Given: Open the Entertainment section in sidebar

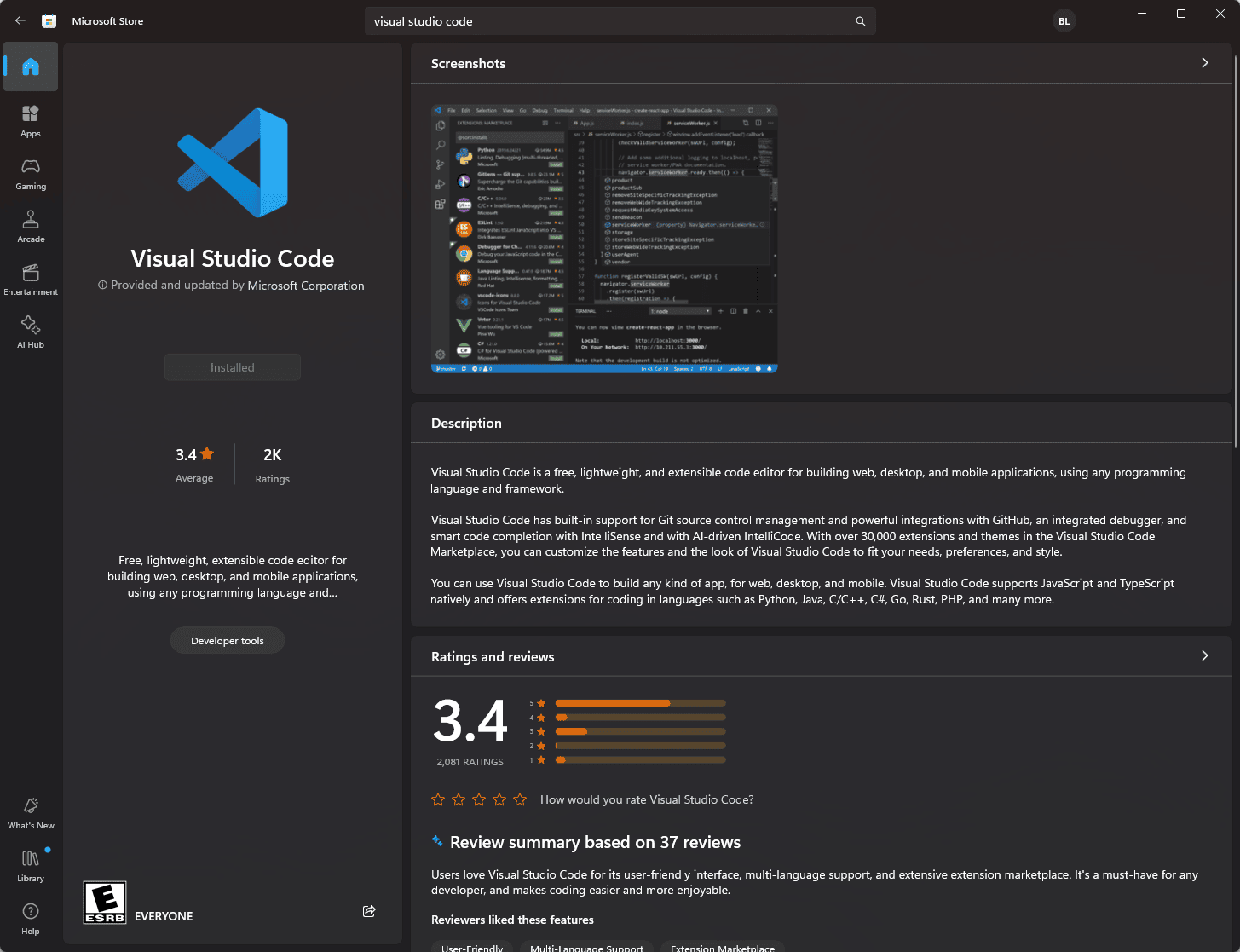Looking at the screenshot, I should [31, 280].
